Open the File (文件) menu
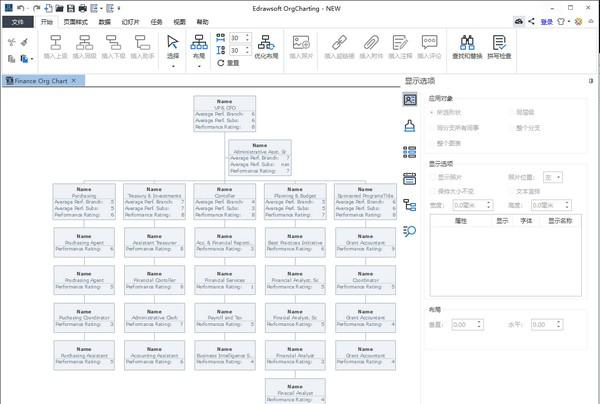This screenshot has width=600, height=404. [x=18, y=22]
